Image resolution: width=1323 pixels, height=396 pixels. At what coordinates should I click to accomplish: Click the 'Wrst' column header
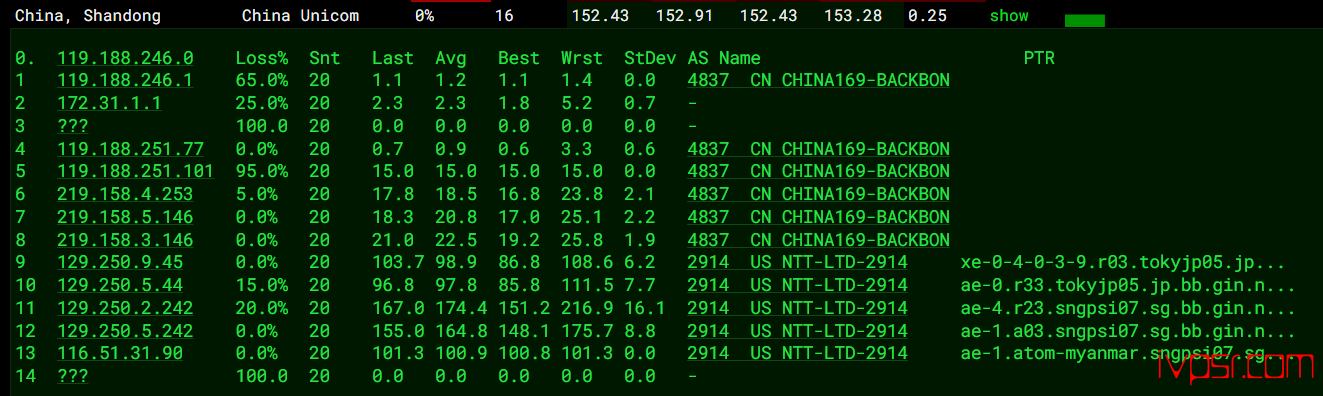click(581, 58)
